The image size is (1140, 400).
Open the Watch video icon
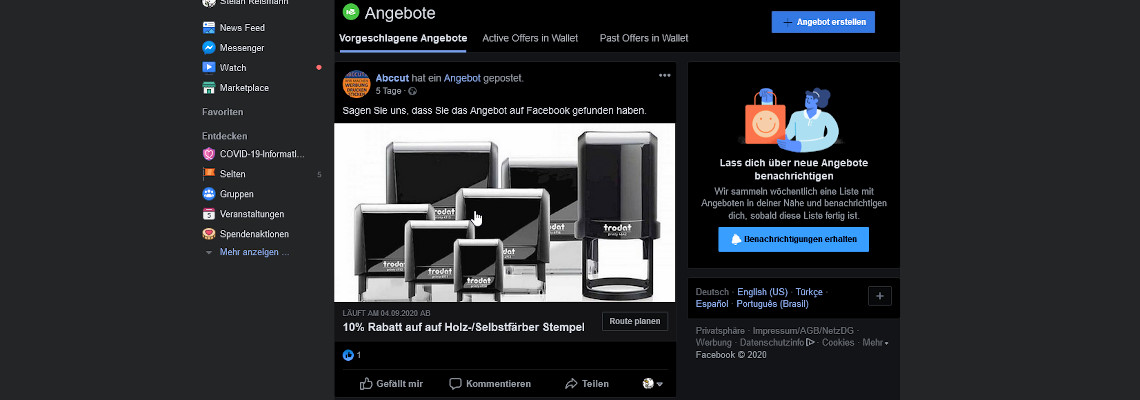tap(209, 68)
